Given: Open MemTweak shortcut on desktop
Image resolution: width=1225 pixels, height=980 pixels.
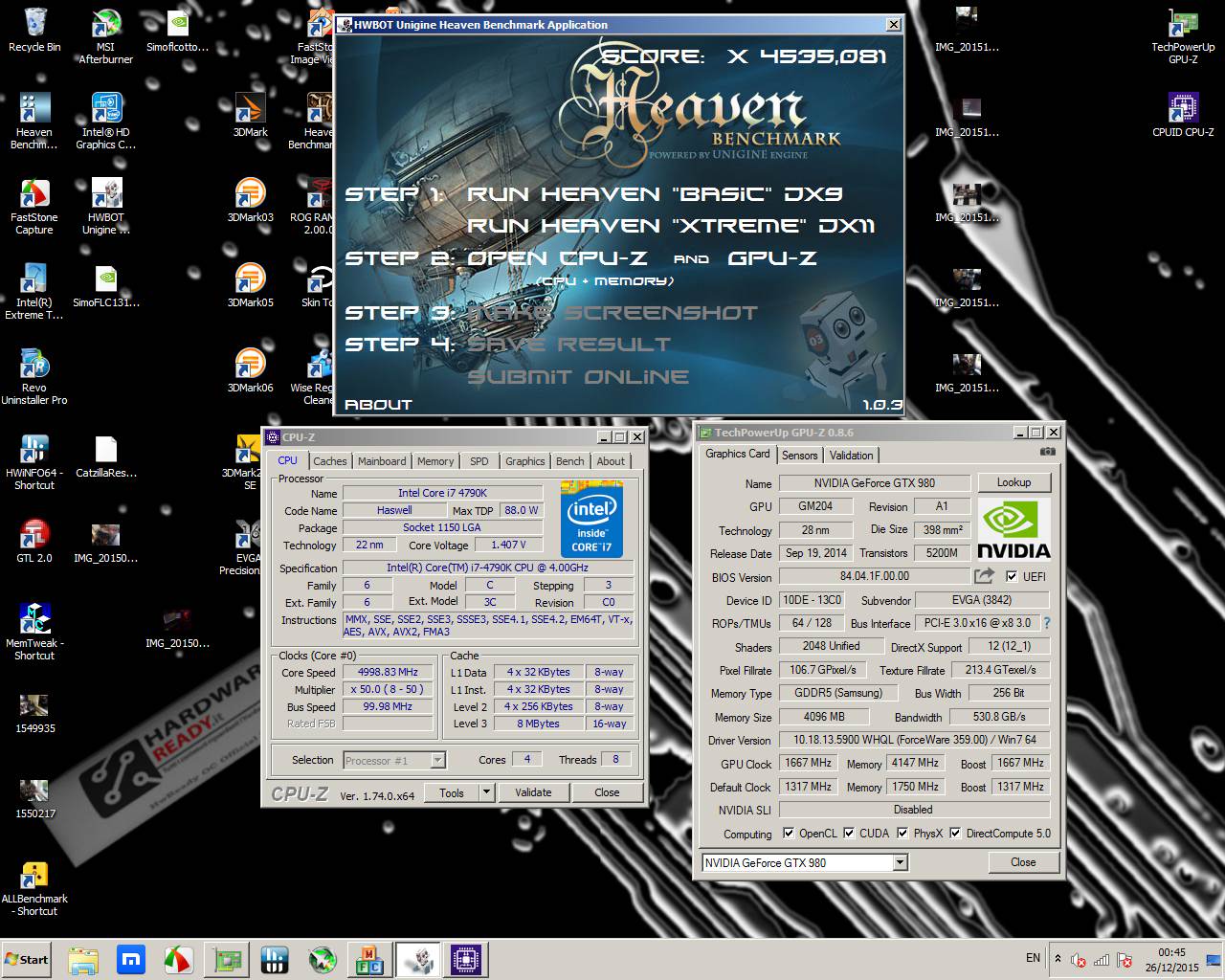Looking at the screenshot, I should pos(34,632).
